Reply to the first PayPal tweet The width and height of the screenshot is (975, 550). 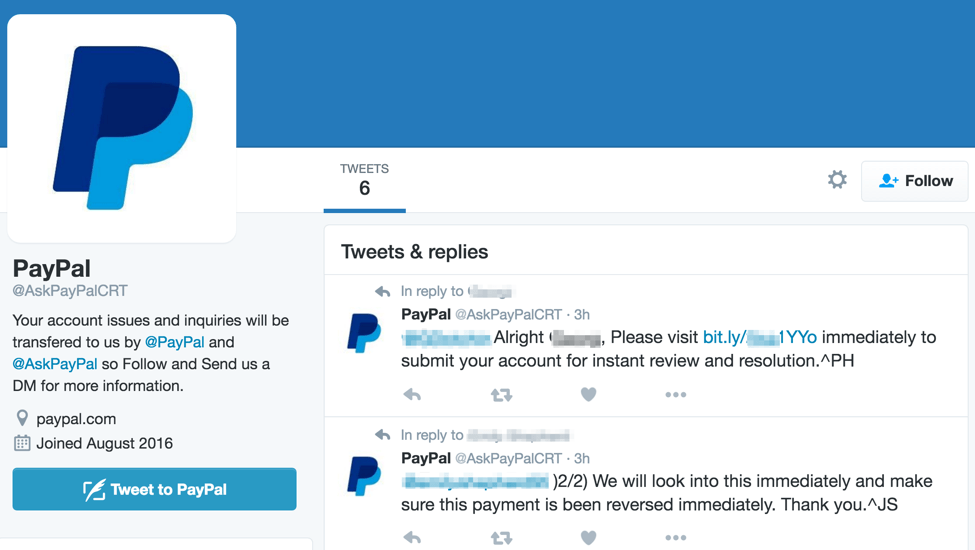pos(412,395)
